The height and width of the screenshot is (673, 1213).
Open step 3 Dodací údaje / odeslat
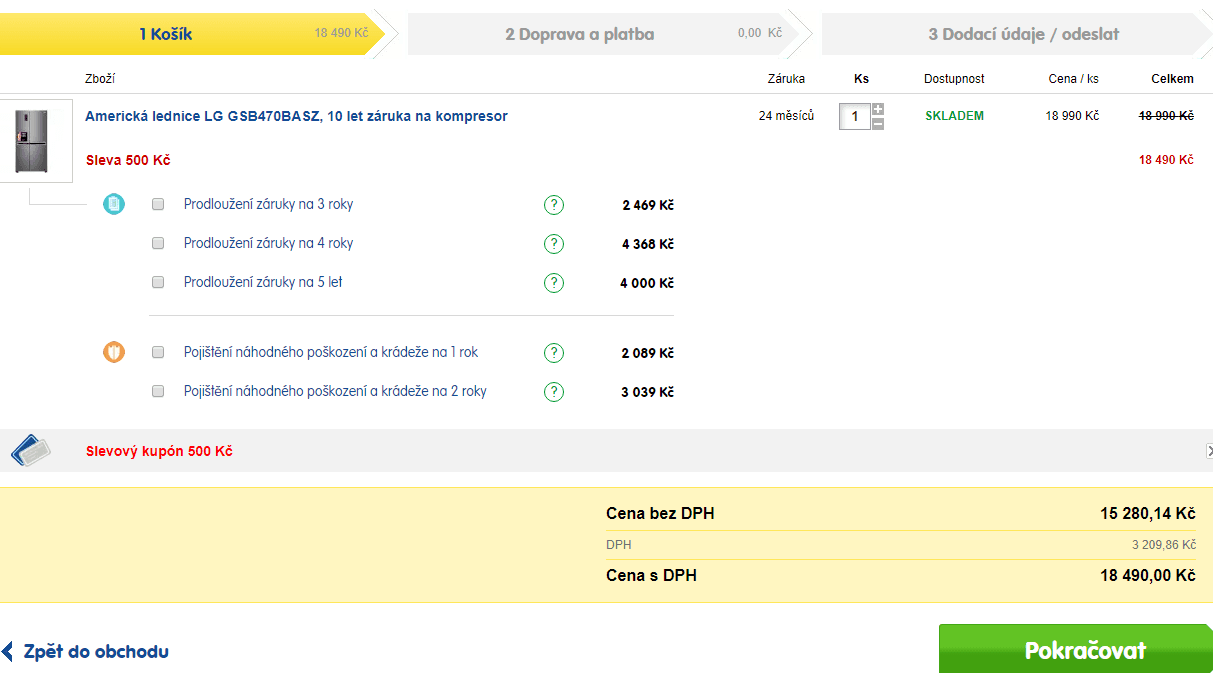[x=1015, y=34]
